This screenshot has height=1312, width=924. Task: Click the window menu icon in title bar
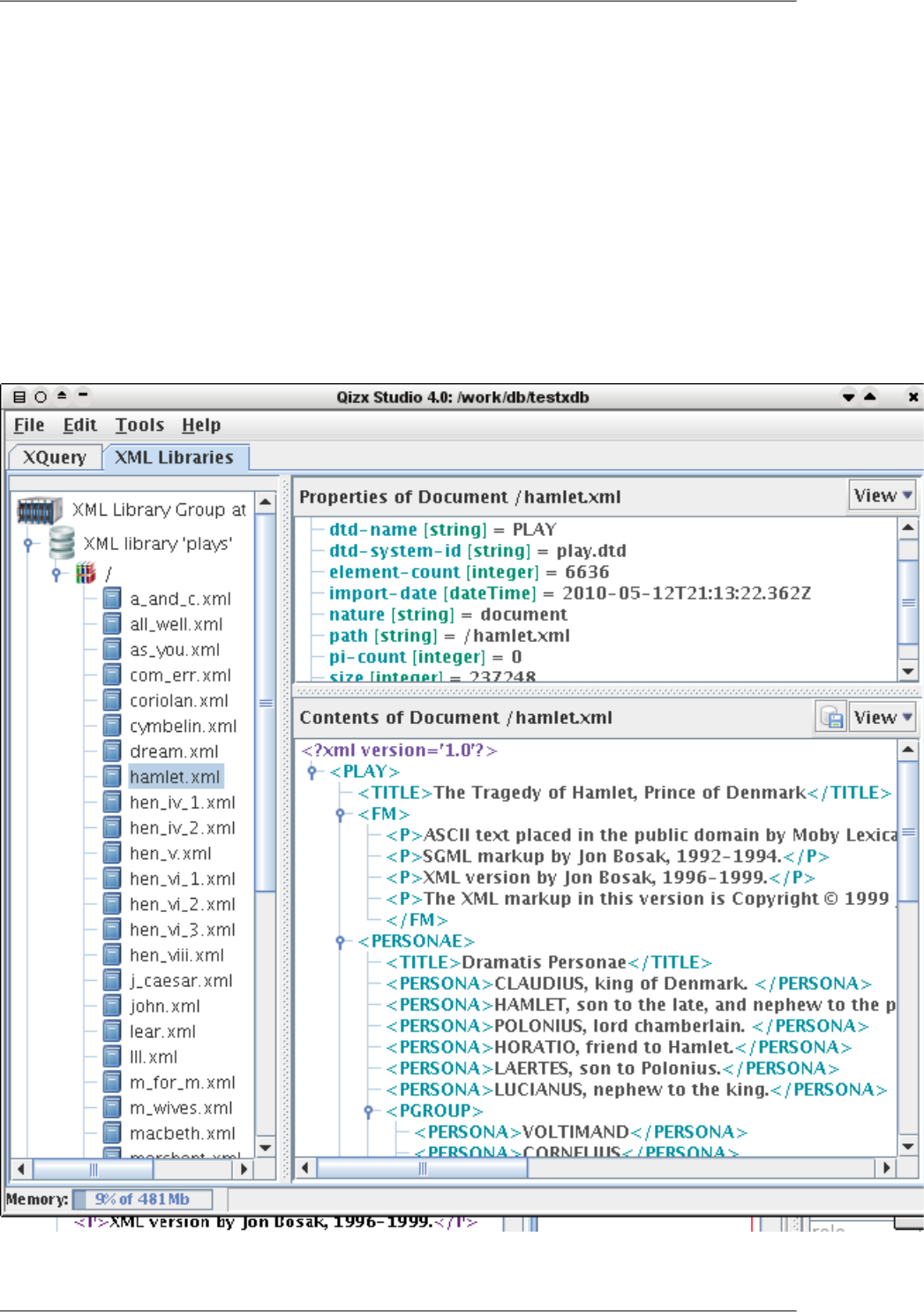click(x=19, y=396)
